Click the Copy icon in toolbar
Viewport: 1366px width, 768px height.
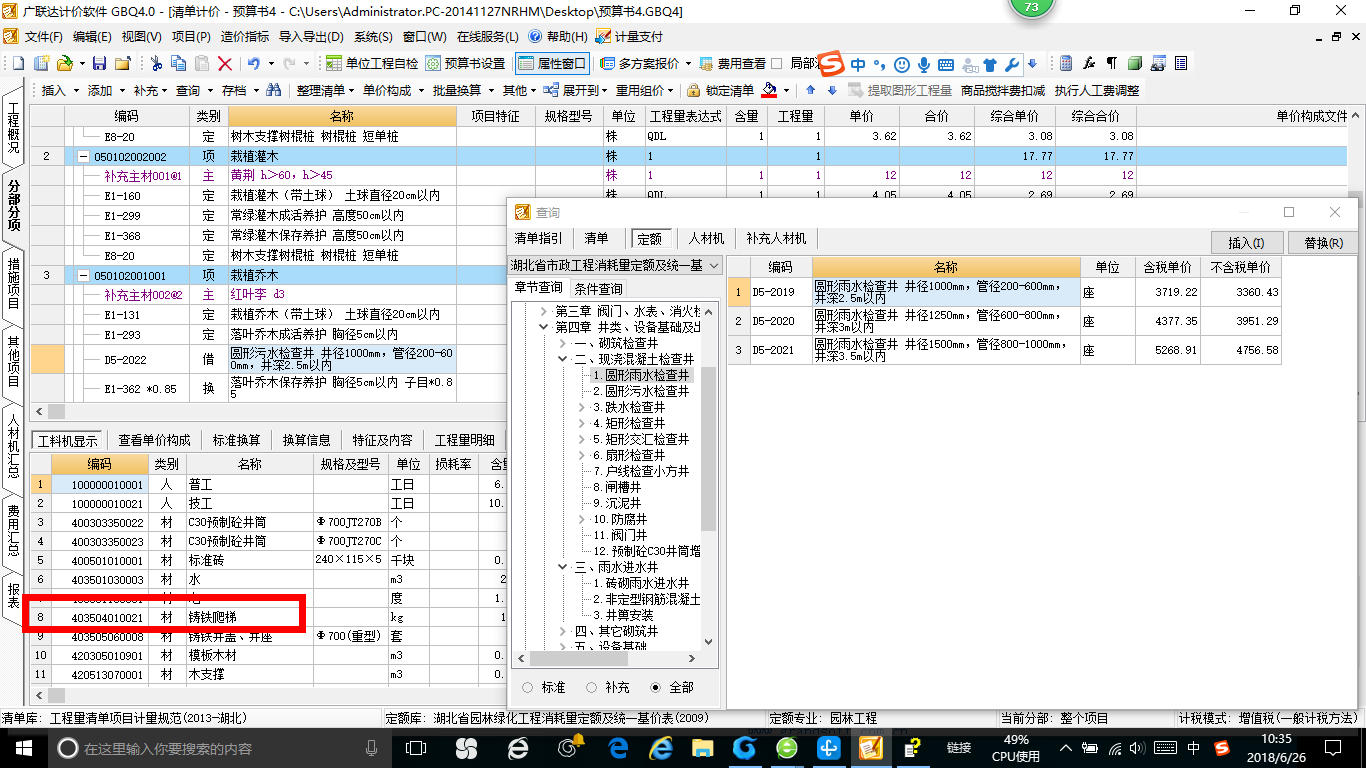tap(179, 63)
